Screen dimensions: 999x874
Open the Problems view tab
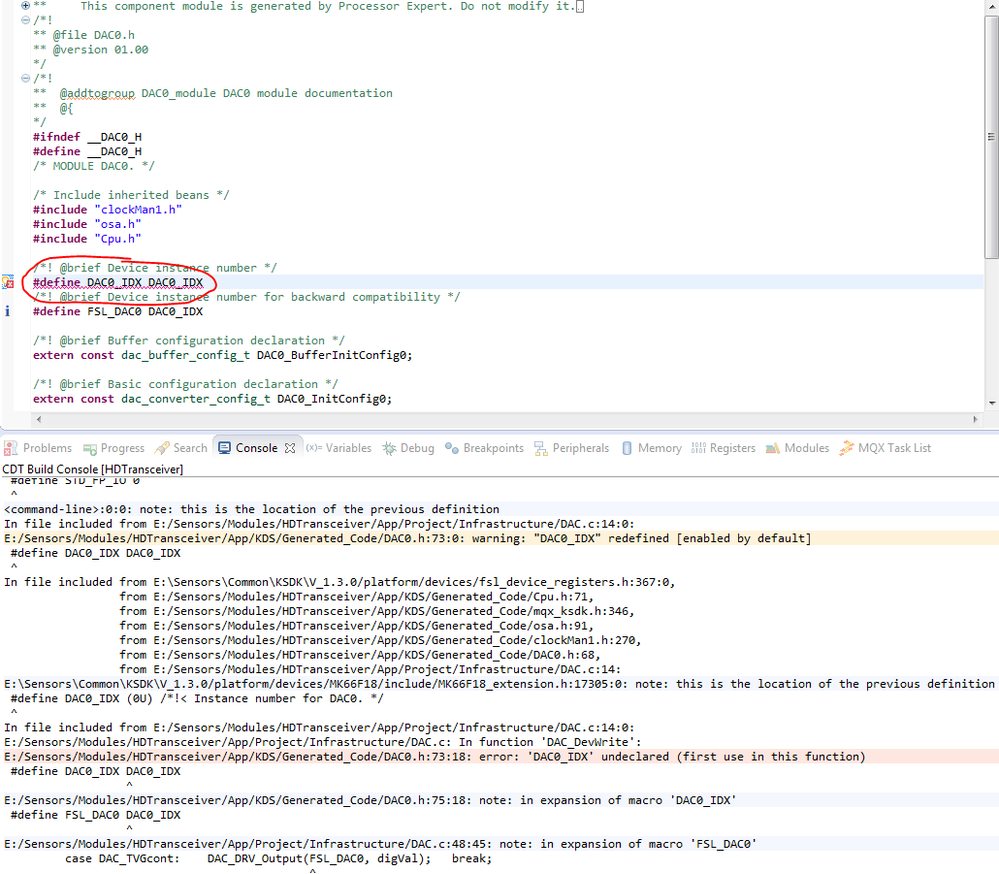38,448
